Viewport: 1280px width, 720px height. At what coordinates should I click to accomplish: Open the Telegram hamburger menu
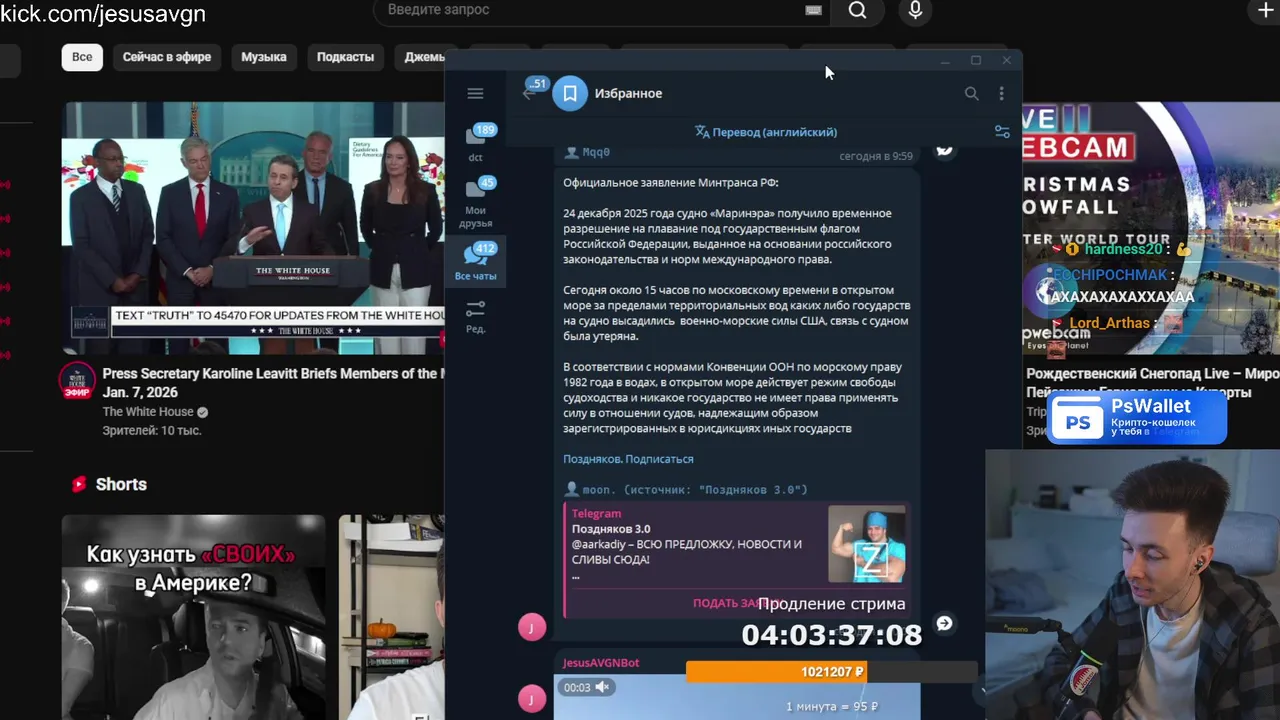tap(475, 93)
